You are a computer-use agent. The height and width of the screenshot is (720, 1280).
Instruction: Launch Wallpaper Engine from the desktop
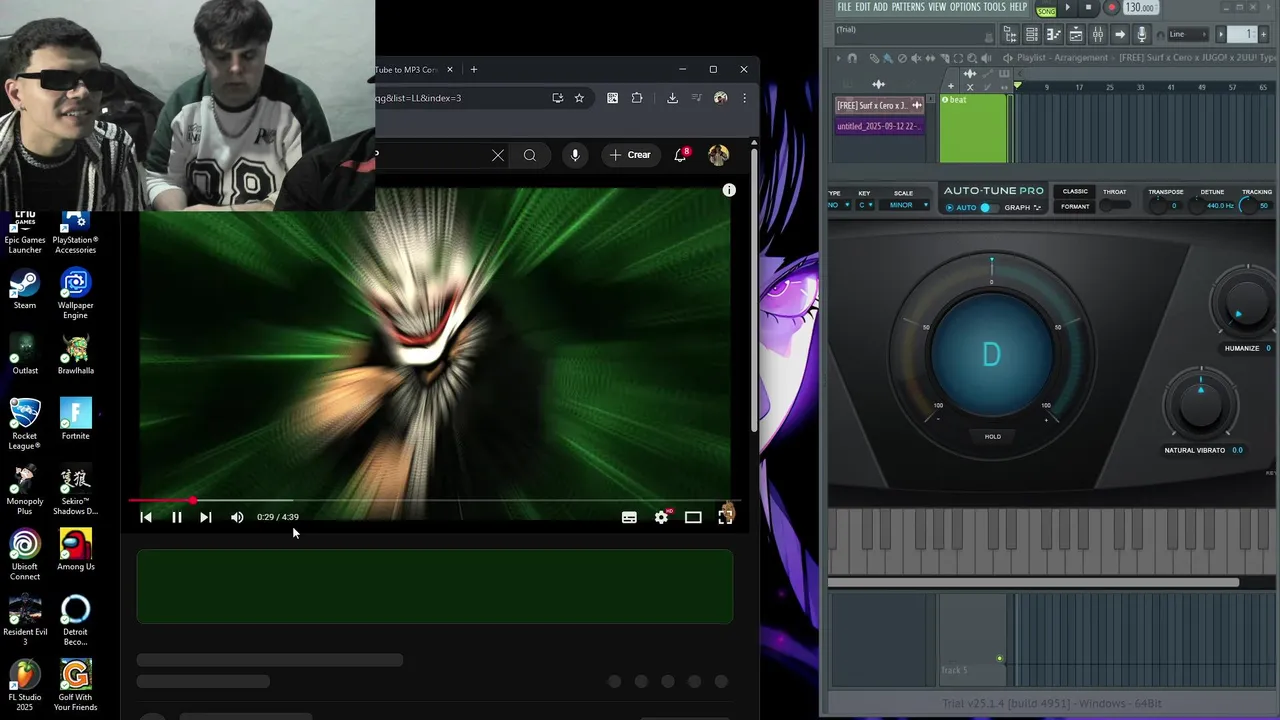pyautogui.click(x=75, y=294)
